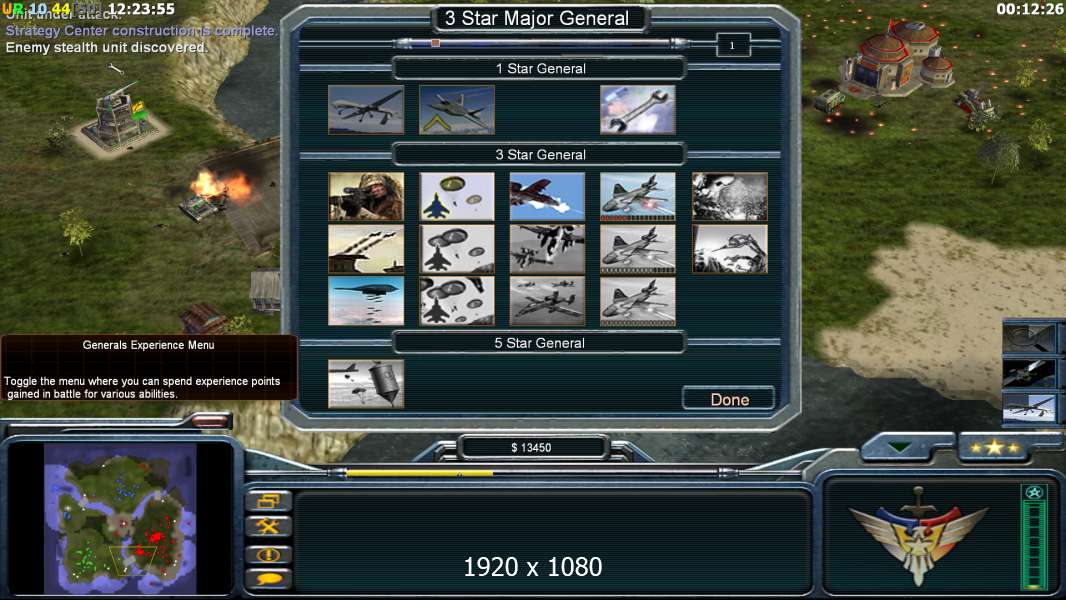Jump to the alert exclamation beacon button
This screenshot has height=600, width=1066.
click(x=269, y=554)
